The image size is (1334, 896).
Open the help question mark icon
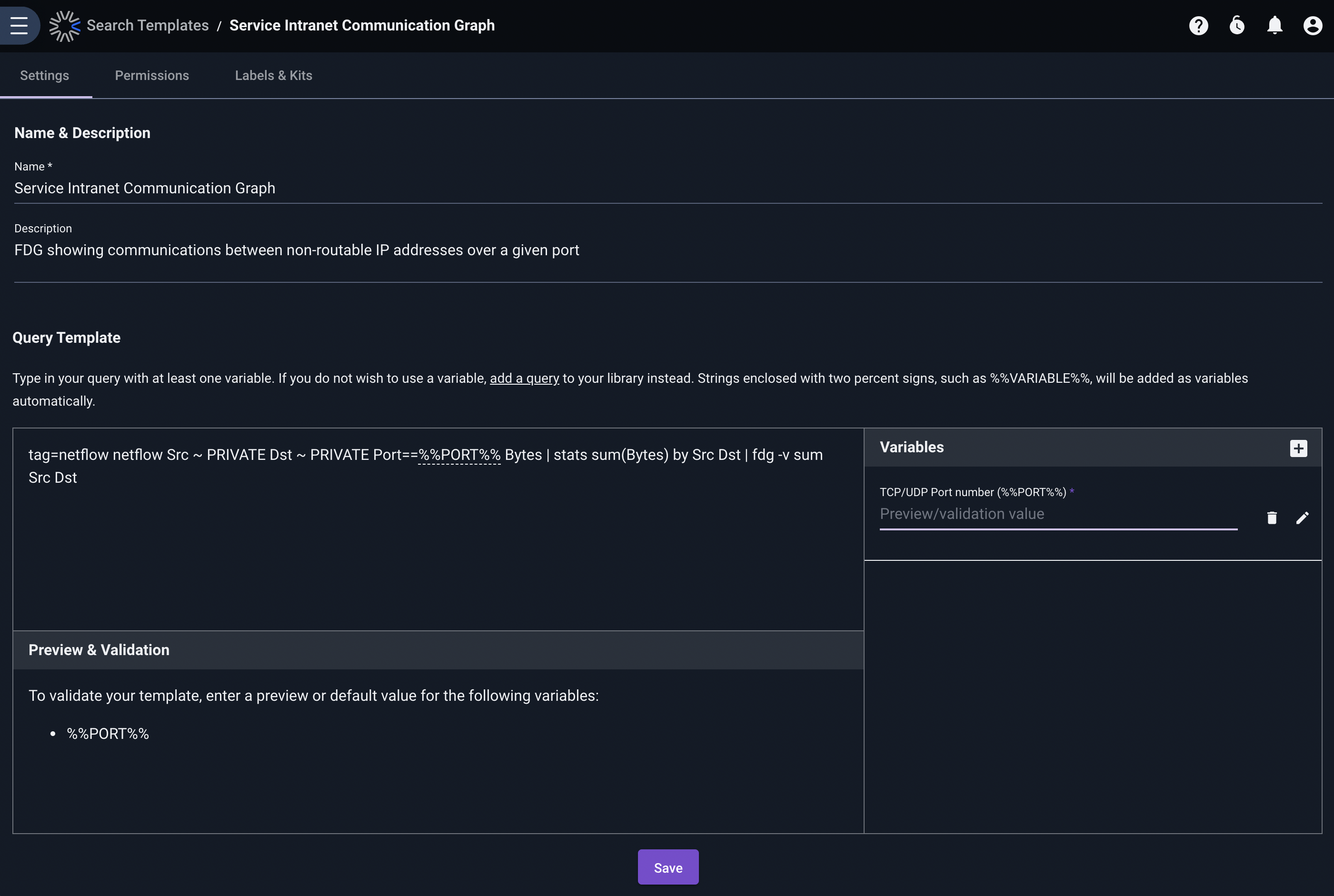pyautogui.click(x=1198, y=26)
